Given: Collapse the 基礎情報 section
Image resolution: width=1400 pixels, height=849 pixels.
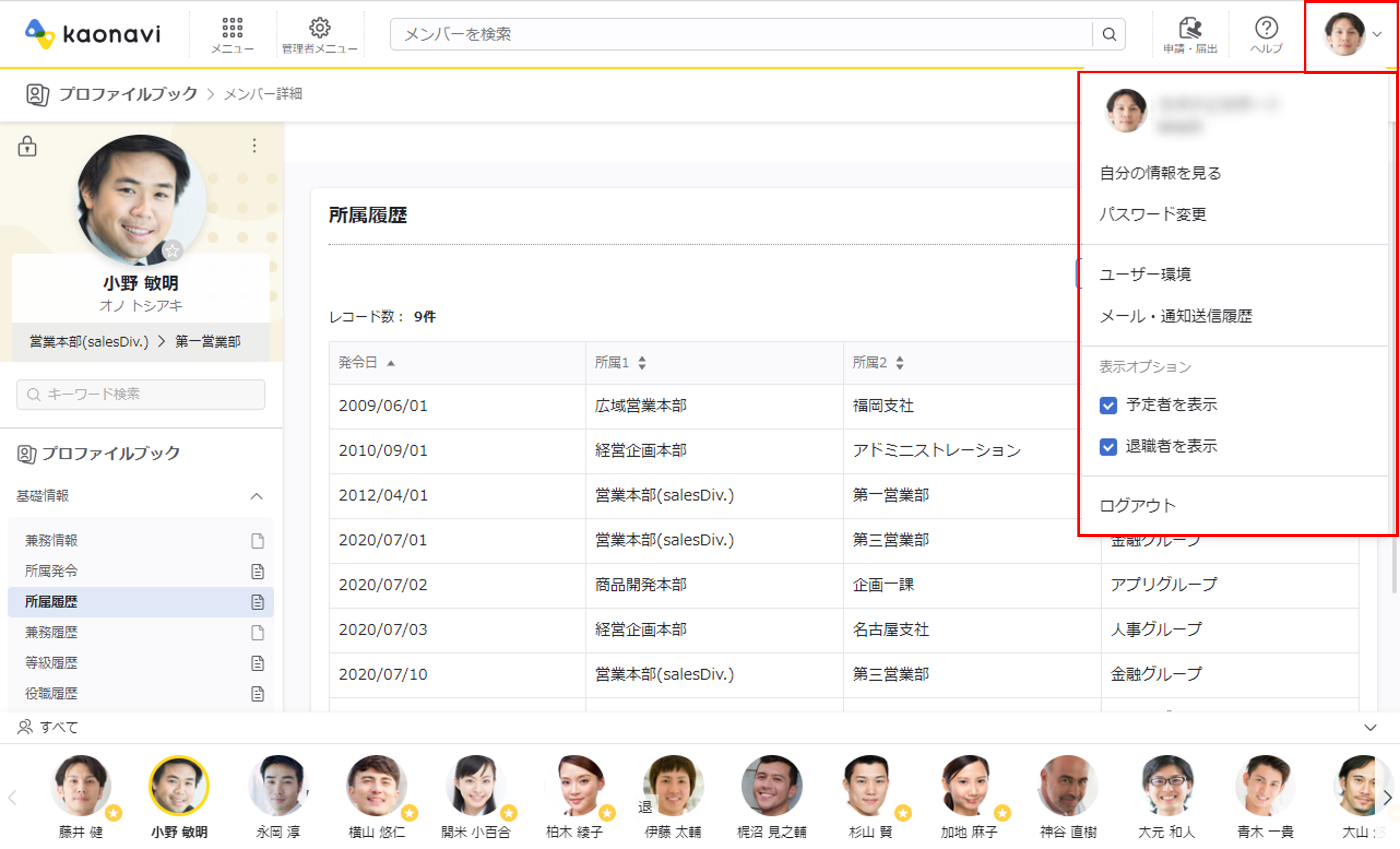Looking at the screenshot, I should [256, 496].
